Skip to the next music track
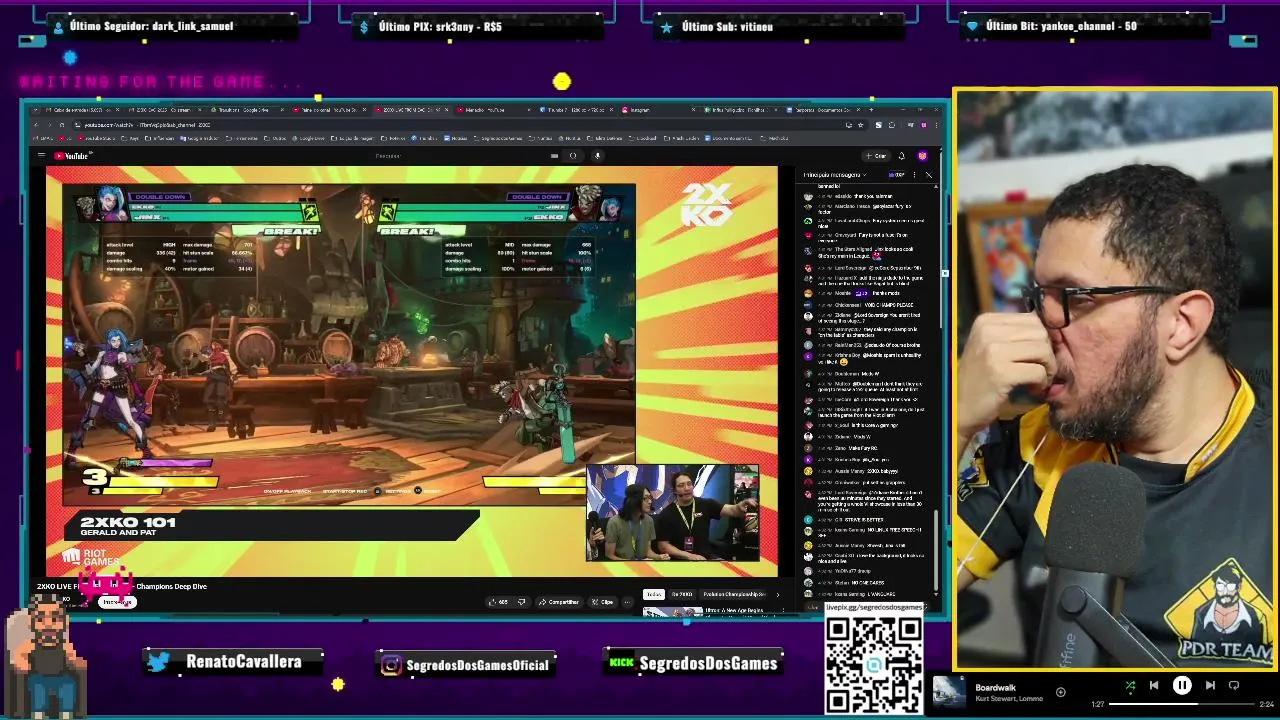 (1210, 685)
